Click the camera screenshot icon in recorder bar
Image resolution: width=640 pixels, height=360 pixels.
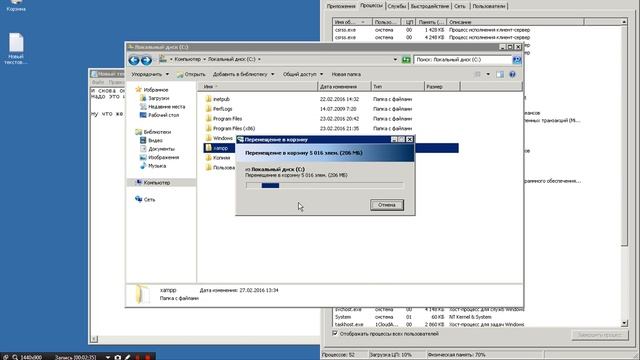click(x=118, y=357)
